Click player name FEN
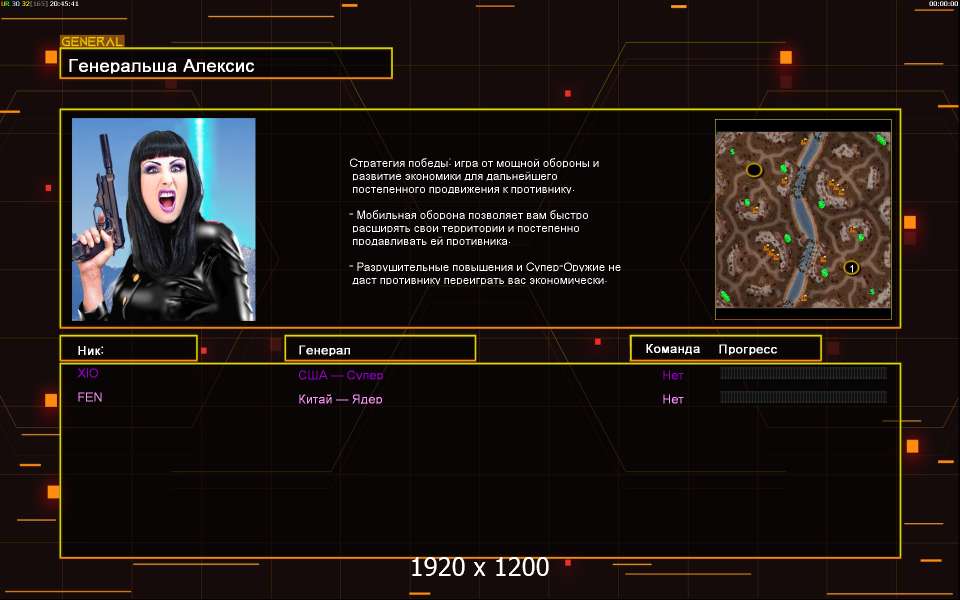This screenshot has height=600, width=960. click(x=90, y=397)
